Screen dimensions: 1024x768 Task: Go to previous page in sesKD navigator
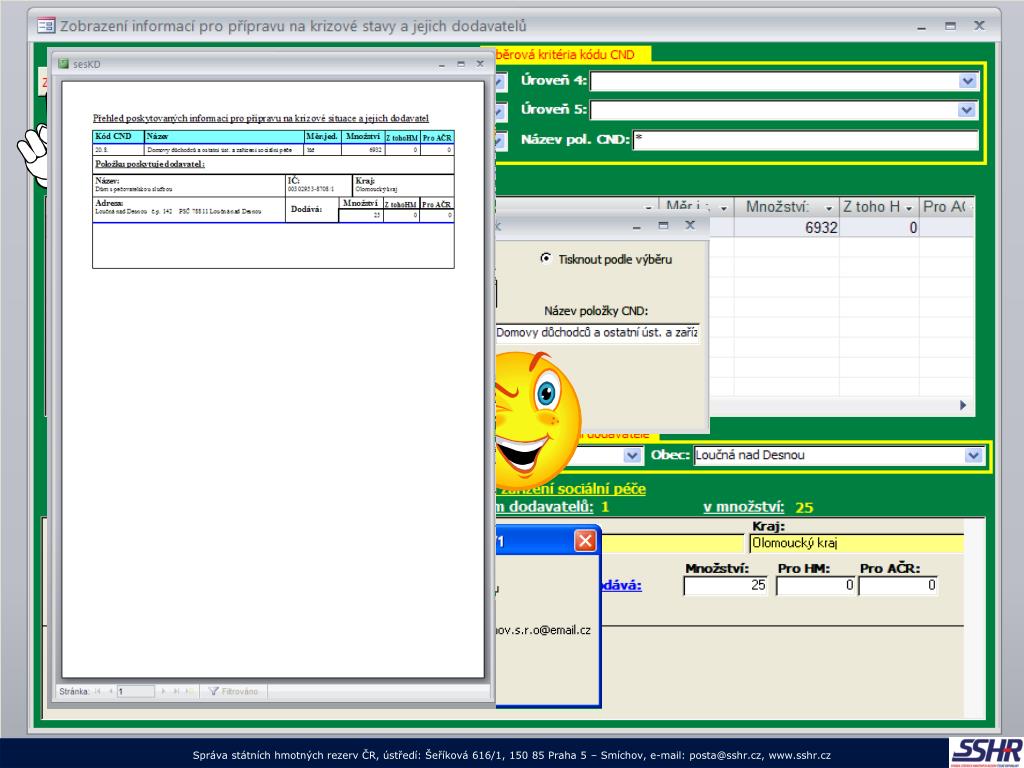(x=110, y=691)
